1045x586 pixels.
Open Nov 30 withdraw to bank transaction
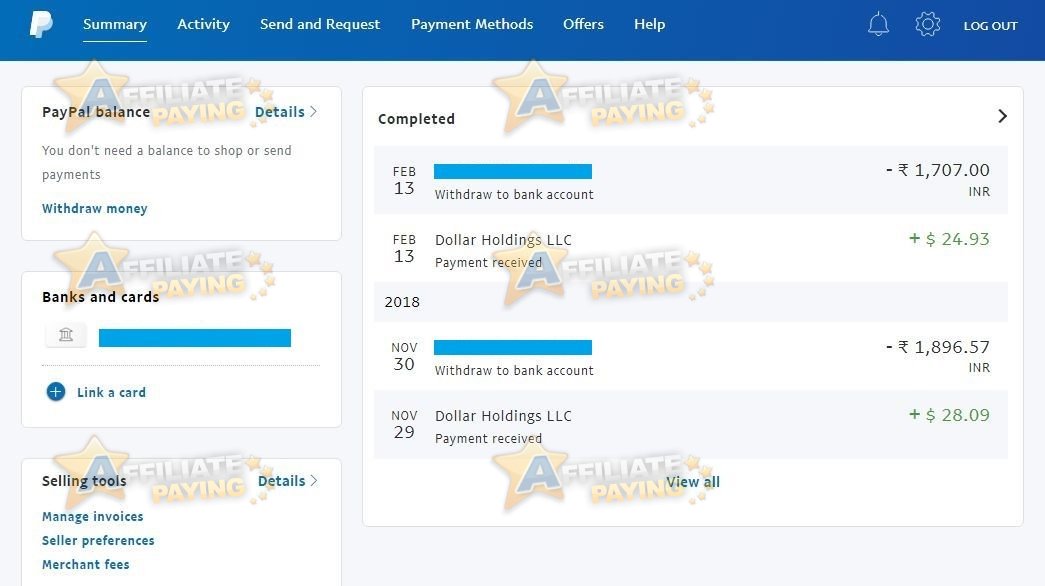tap(690, 356)
